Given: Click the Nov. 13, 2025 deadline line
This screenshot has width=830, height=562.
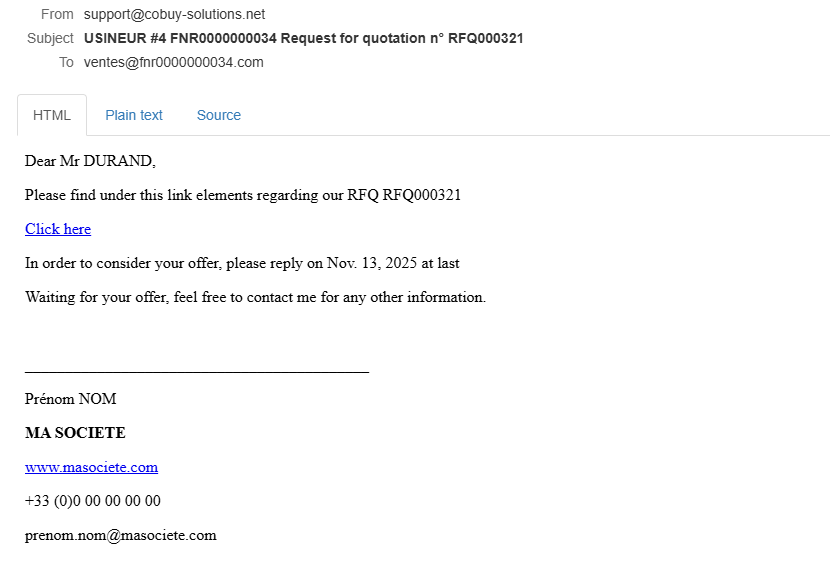Looking at the screenshot, I should [x=242, y=263].
